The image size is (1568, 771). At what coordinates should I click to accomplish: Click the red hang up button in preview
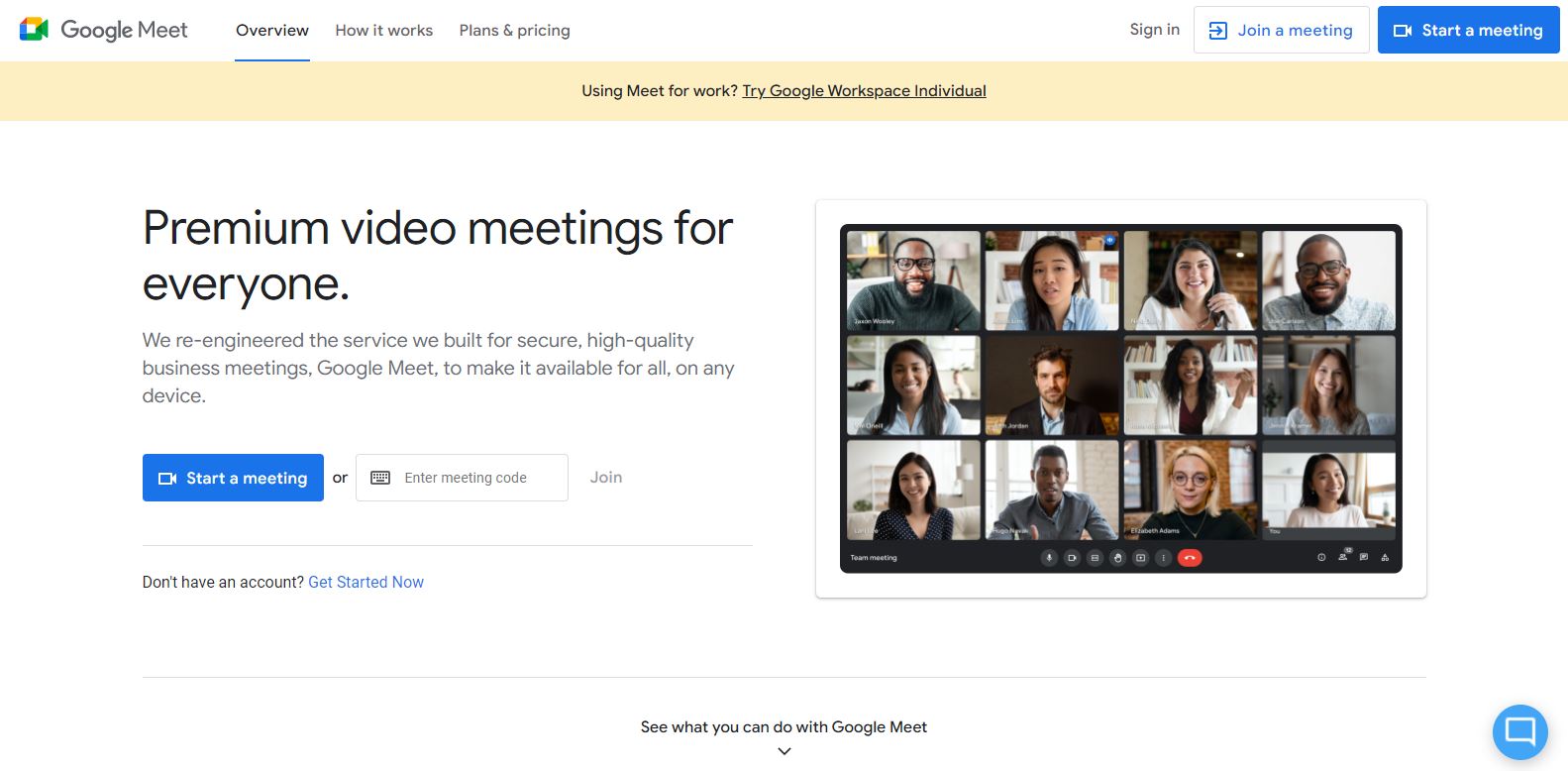tap(1190, 558)
